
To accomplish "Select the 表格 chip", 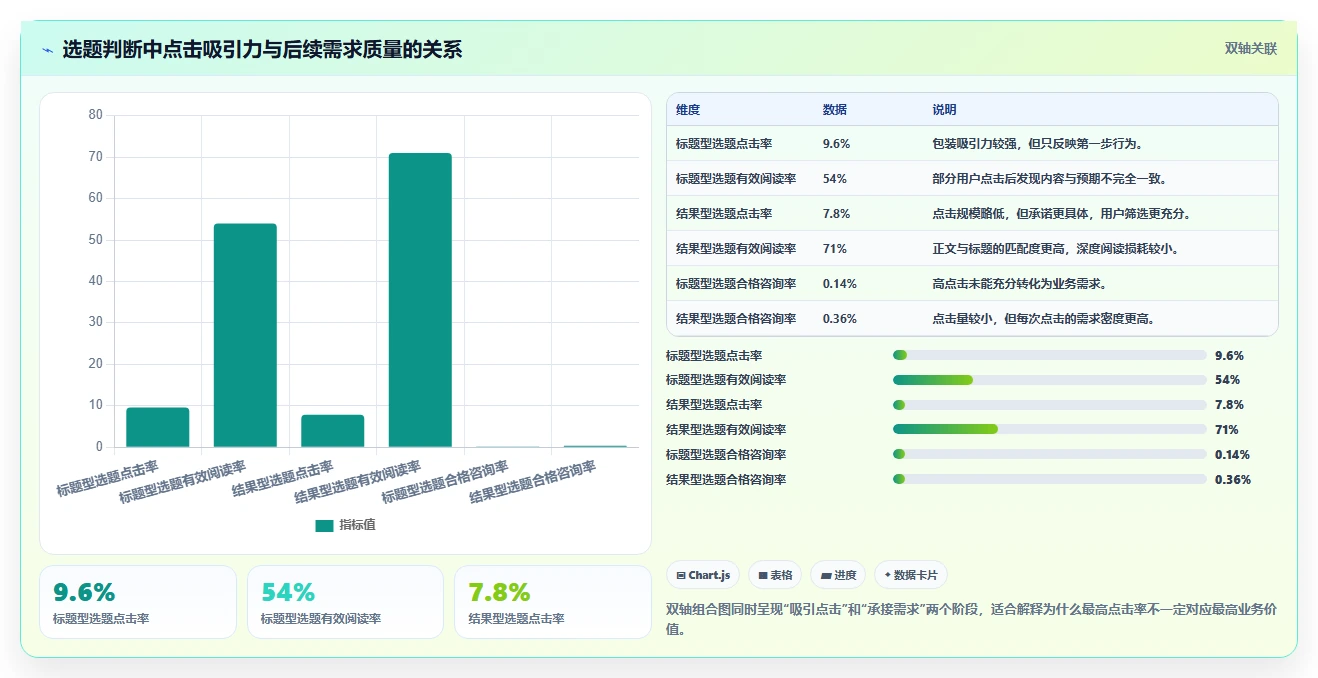I will [775, 575].
